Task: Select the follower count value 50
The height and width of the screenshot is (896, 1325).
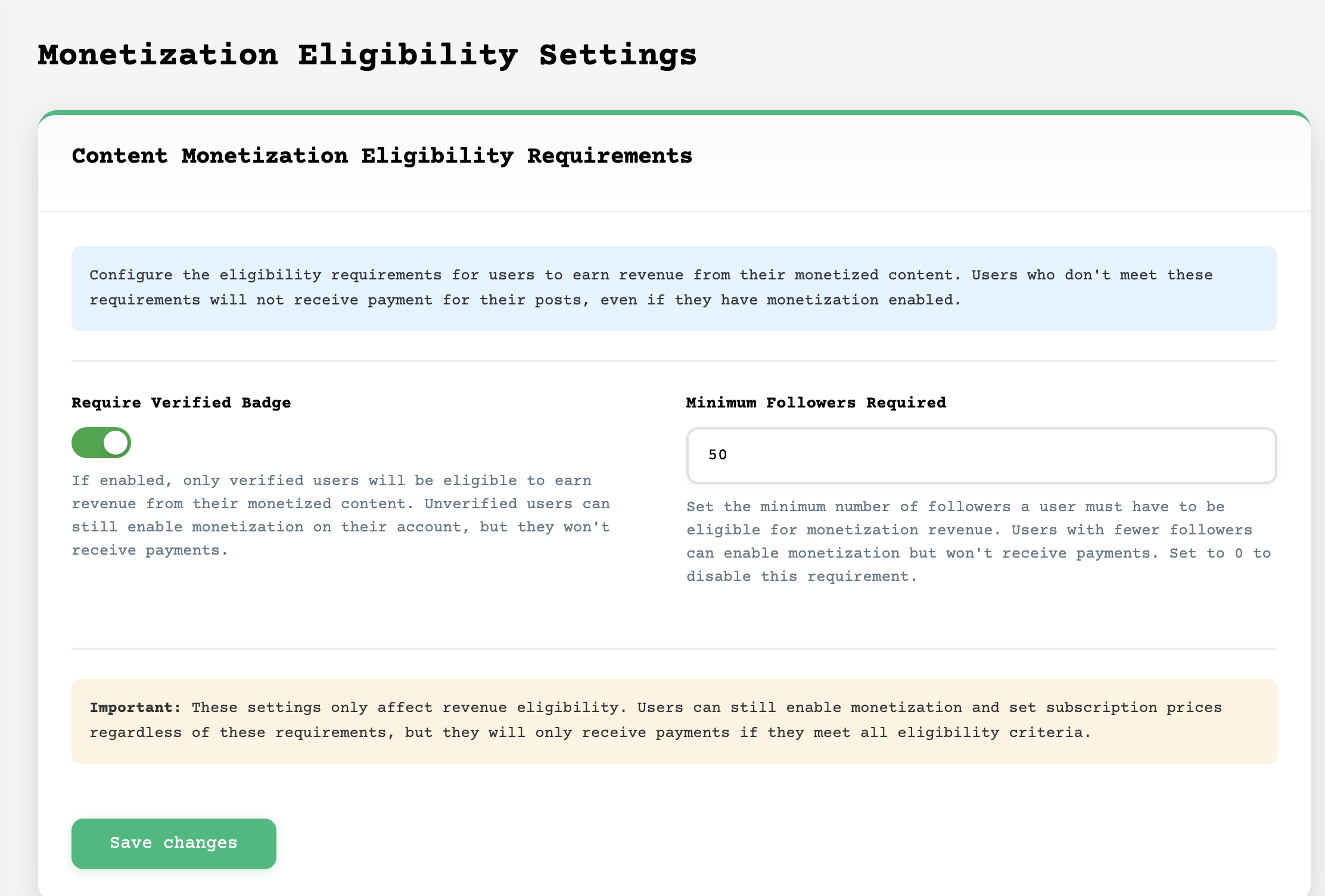Action: tap(718, 454)
